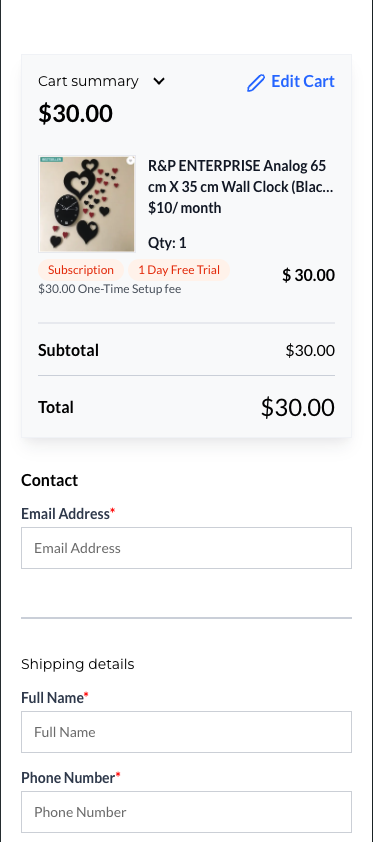Click the One-Time Setup fee note
The width and height of the screenshot is (373, 842).
pos(109,289)
